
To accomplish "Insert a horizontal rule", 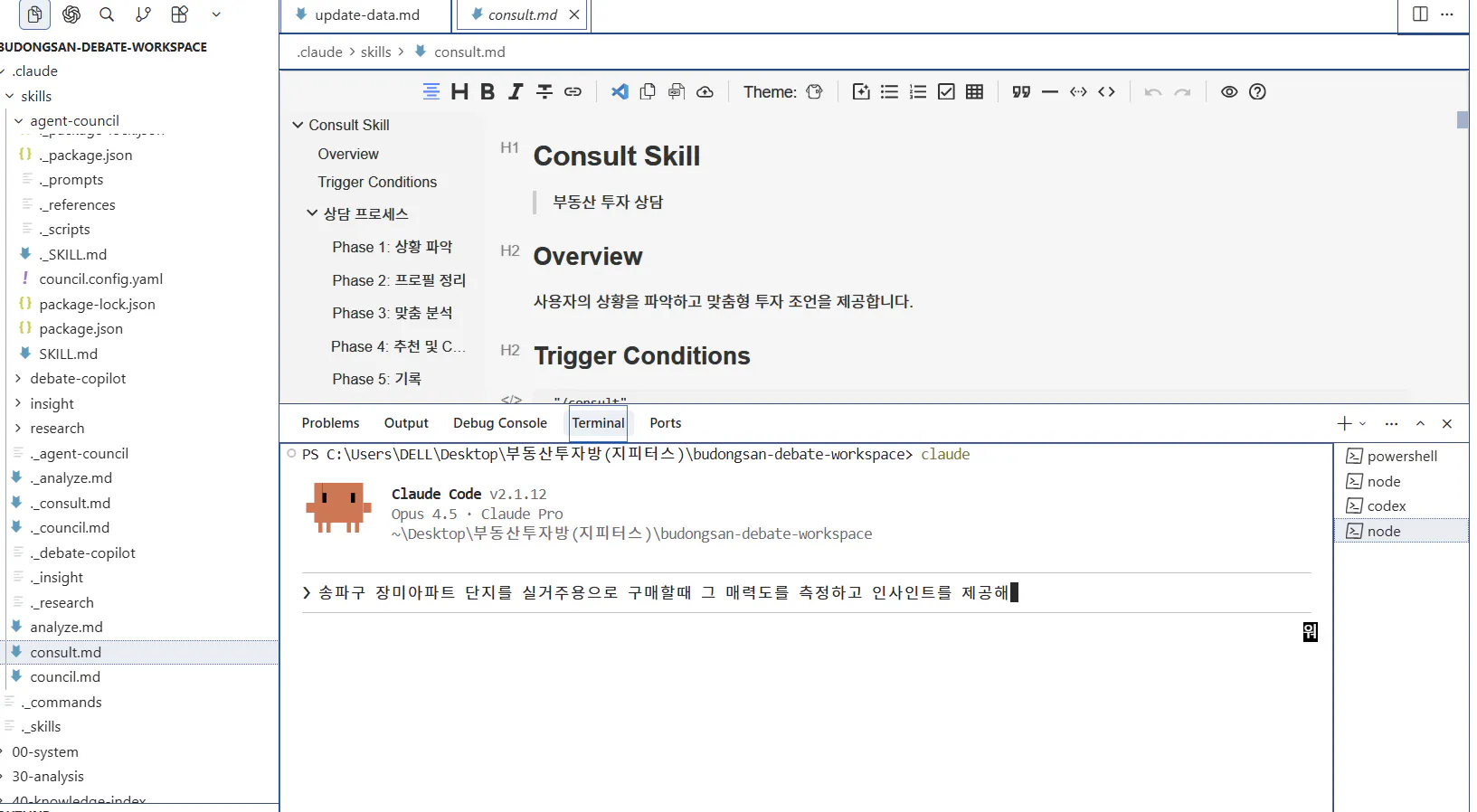I will pos(1050,91).
